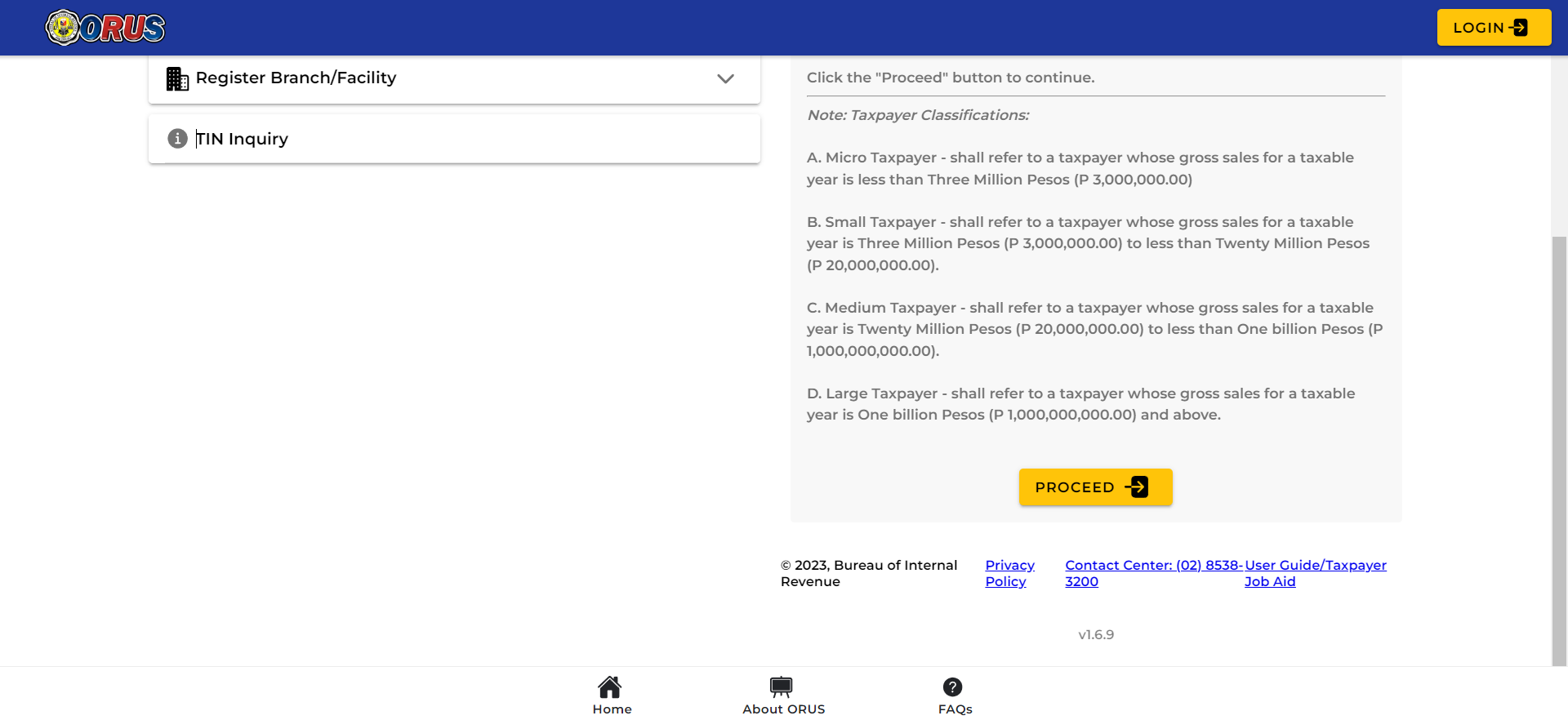Click the arrow icon on the PROCEED button
Screen dimensions: 1568x720
coord(1137,487)
